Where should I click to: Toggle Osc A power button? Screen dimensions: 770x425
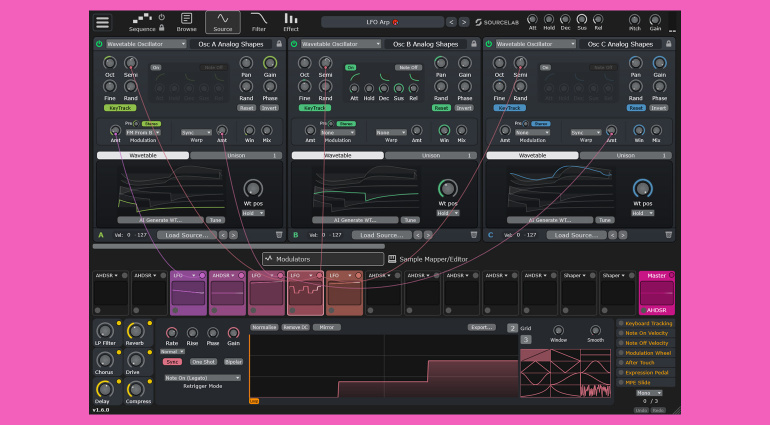[x=99, y=44]
